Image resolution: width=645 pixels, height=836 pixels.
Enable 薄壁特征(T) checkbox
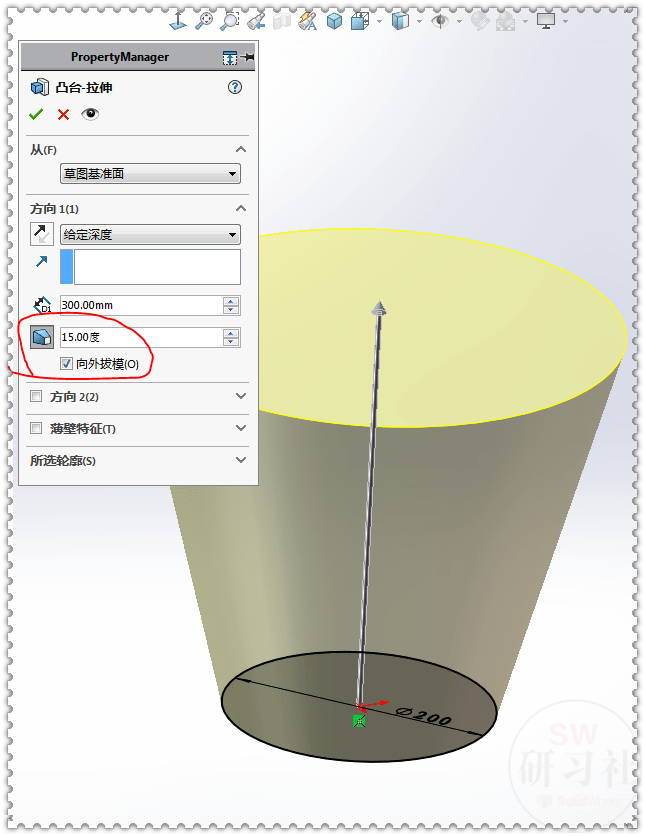pos(36,428)
